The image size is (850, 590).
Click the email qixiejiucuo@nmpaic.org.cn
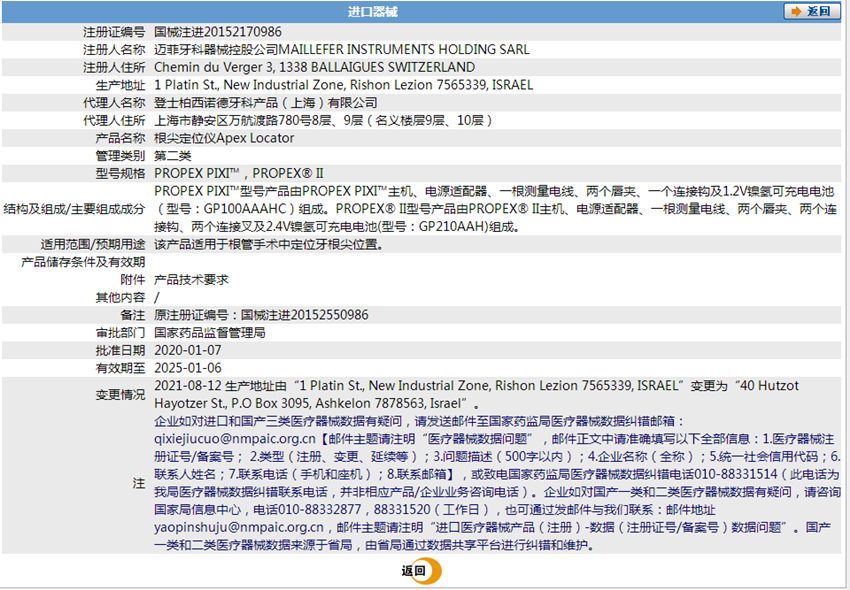click(x=235, y=439)
